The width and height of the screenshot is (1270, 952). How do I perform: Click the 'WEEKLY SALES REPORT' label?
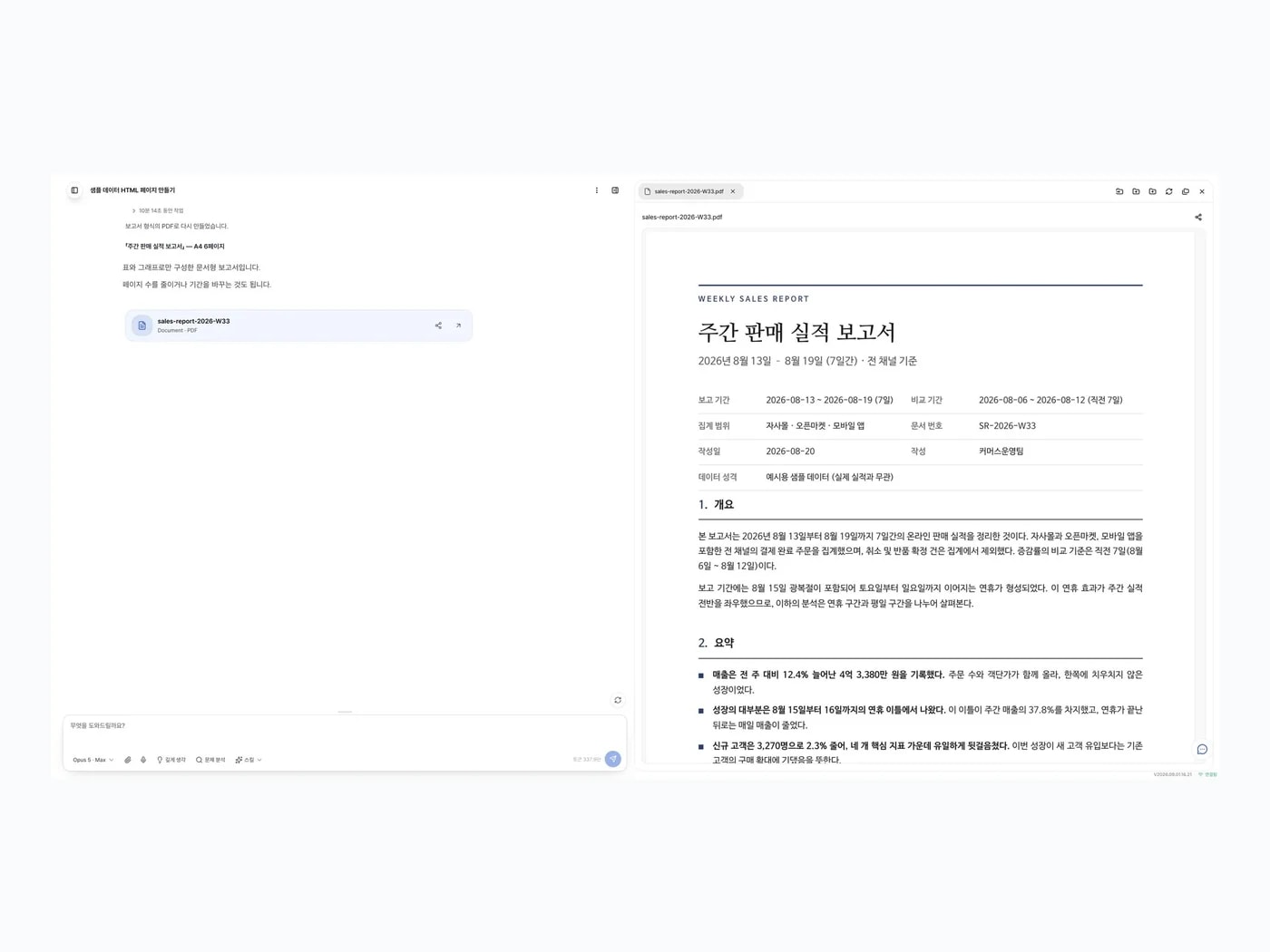[753, 298]
